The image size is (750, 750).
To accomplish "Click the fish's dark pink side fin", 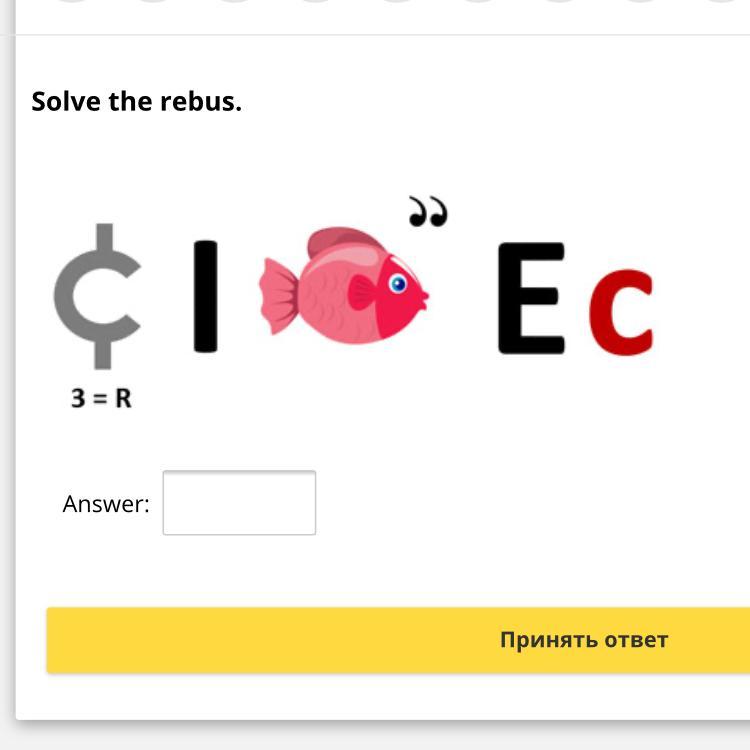I will point(362,292).
